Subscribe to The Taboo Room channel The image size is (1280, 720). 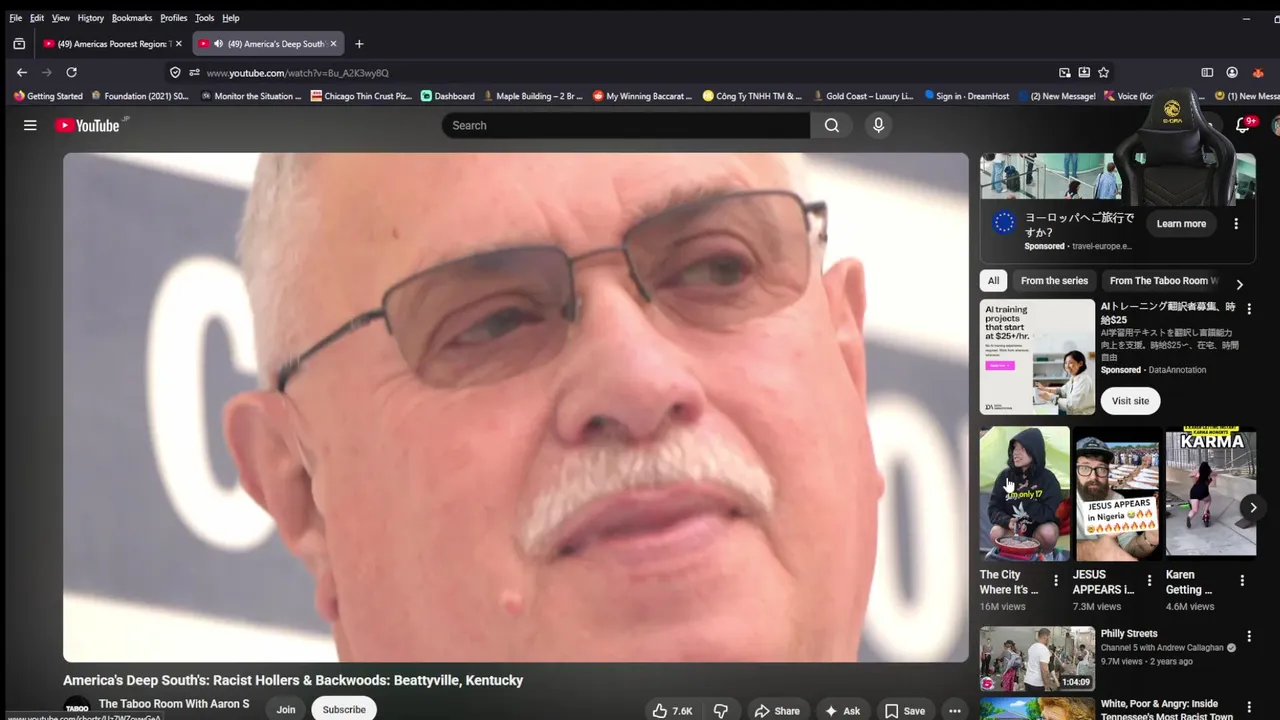click(344, 709)
